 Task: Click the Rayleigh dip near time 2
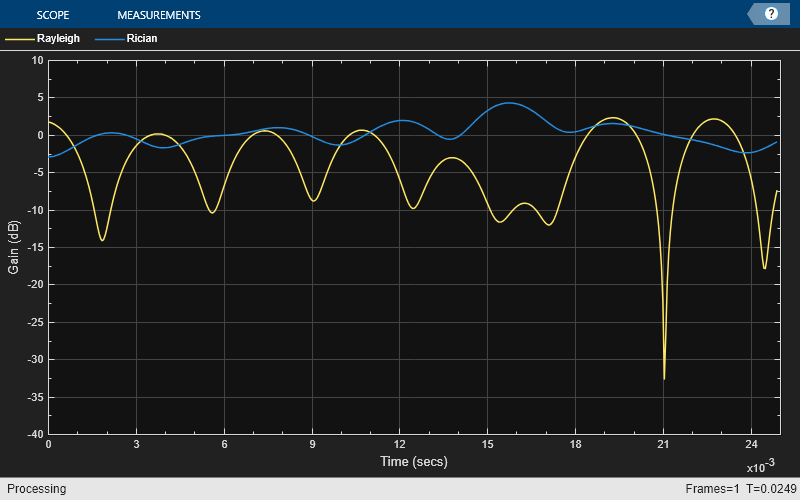(x=102, y=240)
